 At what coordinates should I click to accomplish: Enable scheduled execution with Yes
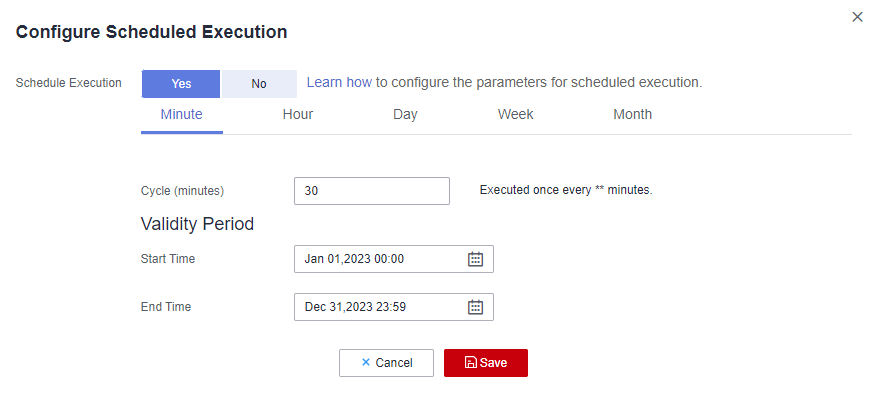[181, 84]
